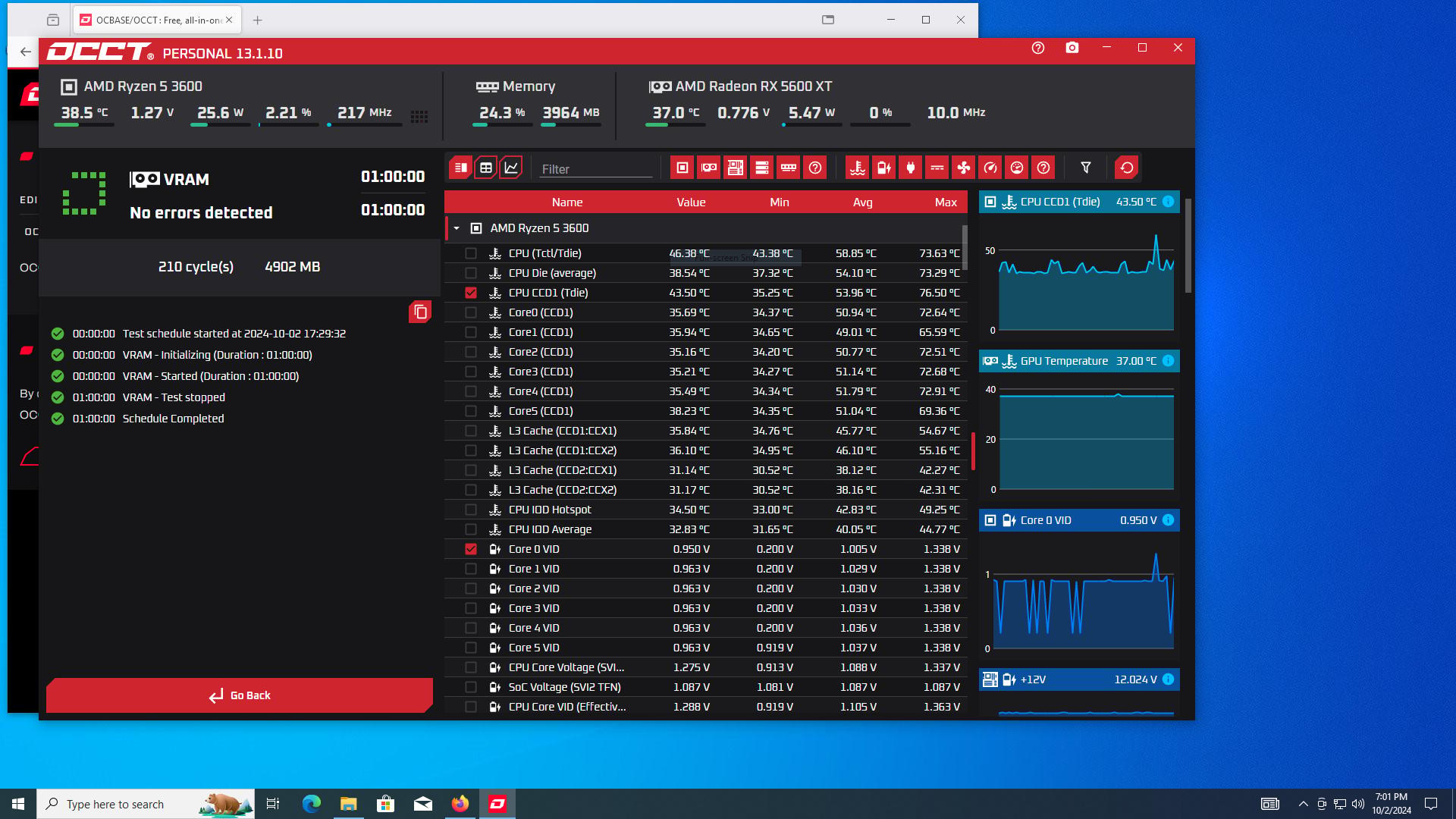This screenshot has width=1456, height=819.
Task: Select the VRAM - Test stopped log entry
Action: [174, 397]
